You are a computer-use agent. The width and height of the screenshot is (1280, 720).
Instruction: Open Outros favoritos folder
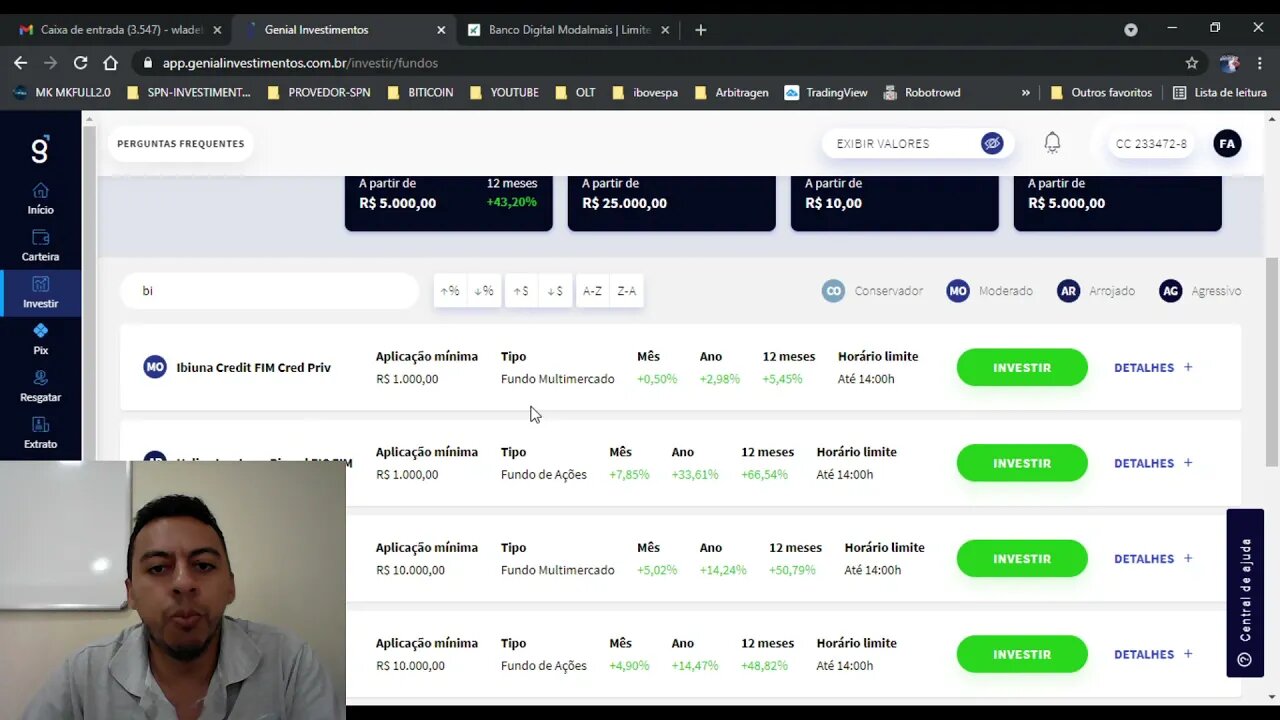coord(1101,92)
